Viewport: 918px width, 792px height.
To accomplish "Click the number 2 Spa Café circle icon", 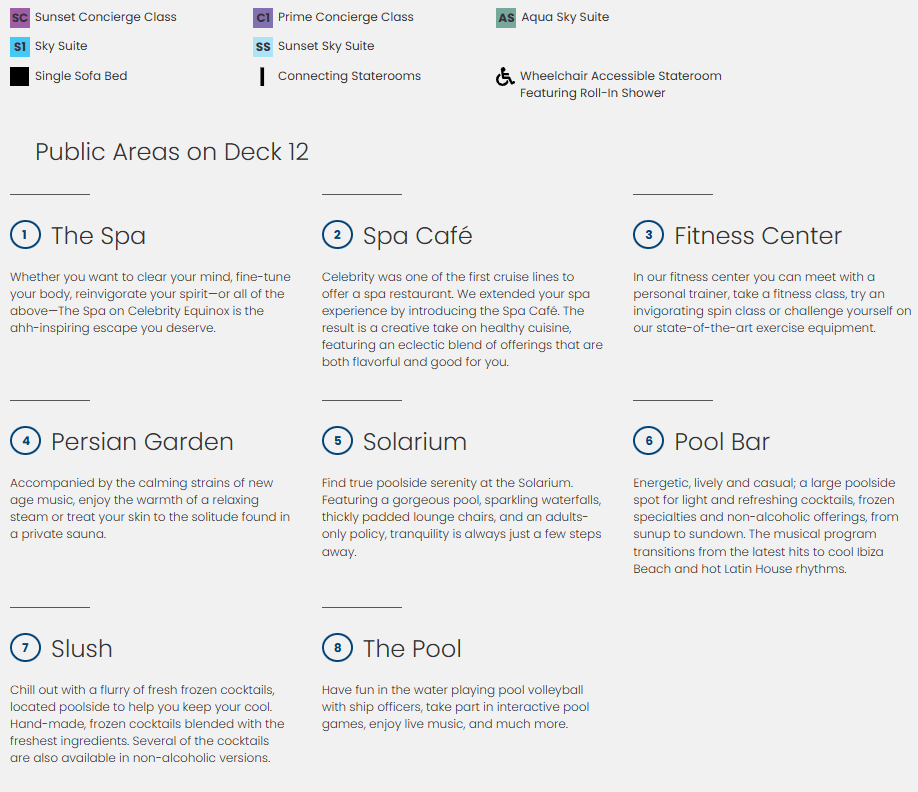I will point(337,235).
